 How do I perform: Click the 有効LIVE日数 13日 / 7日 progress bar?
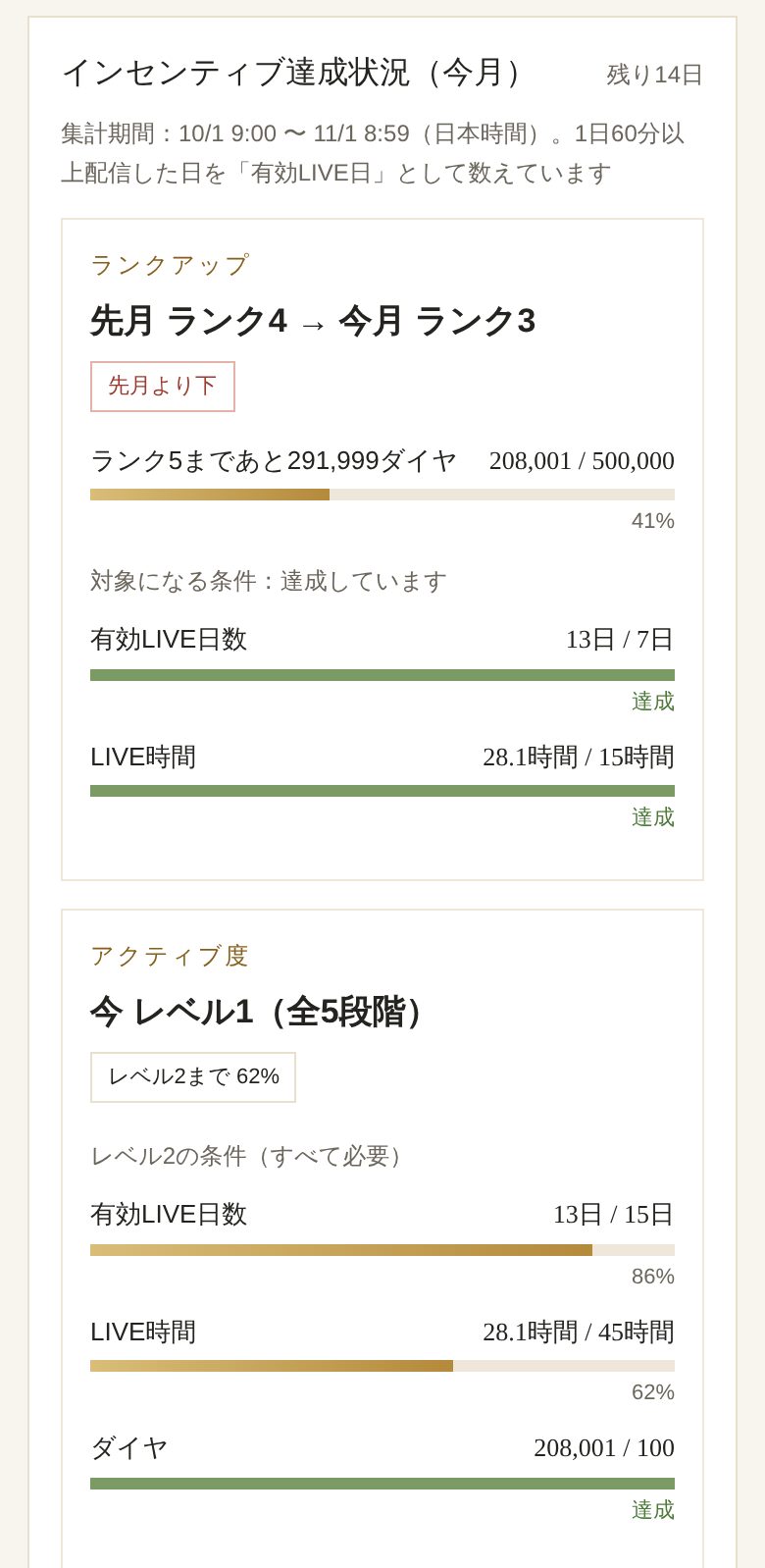(x=382, y=675)
